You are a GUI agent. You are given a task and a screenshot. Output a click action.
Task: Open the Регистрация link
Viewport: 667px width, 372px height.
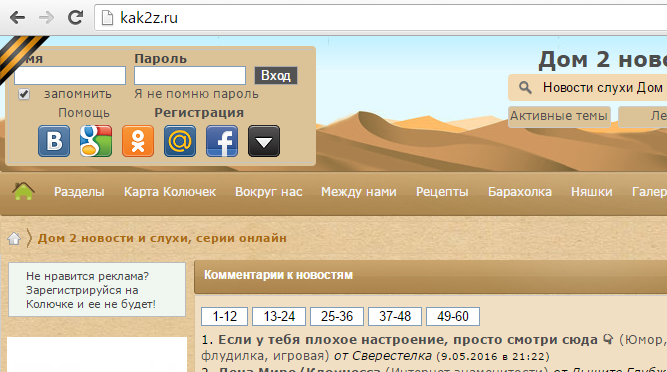199,113
